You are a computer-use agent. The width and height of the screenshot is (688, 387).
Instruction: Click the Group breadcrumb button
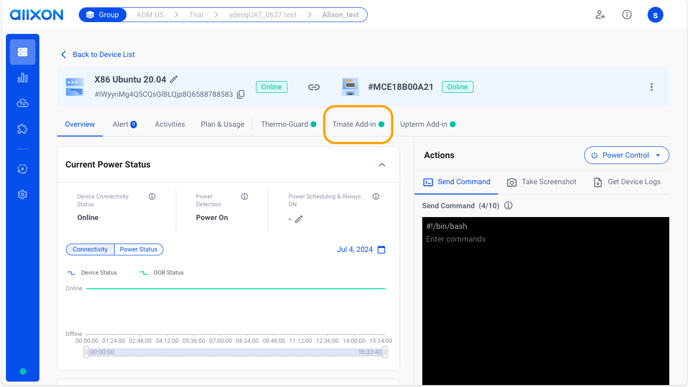(x=103, y=15)
